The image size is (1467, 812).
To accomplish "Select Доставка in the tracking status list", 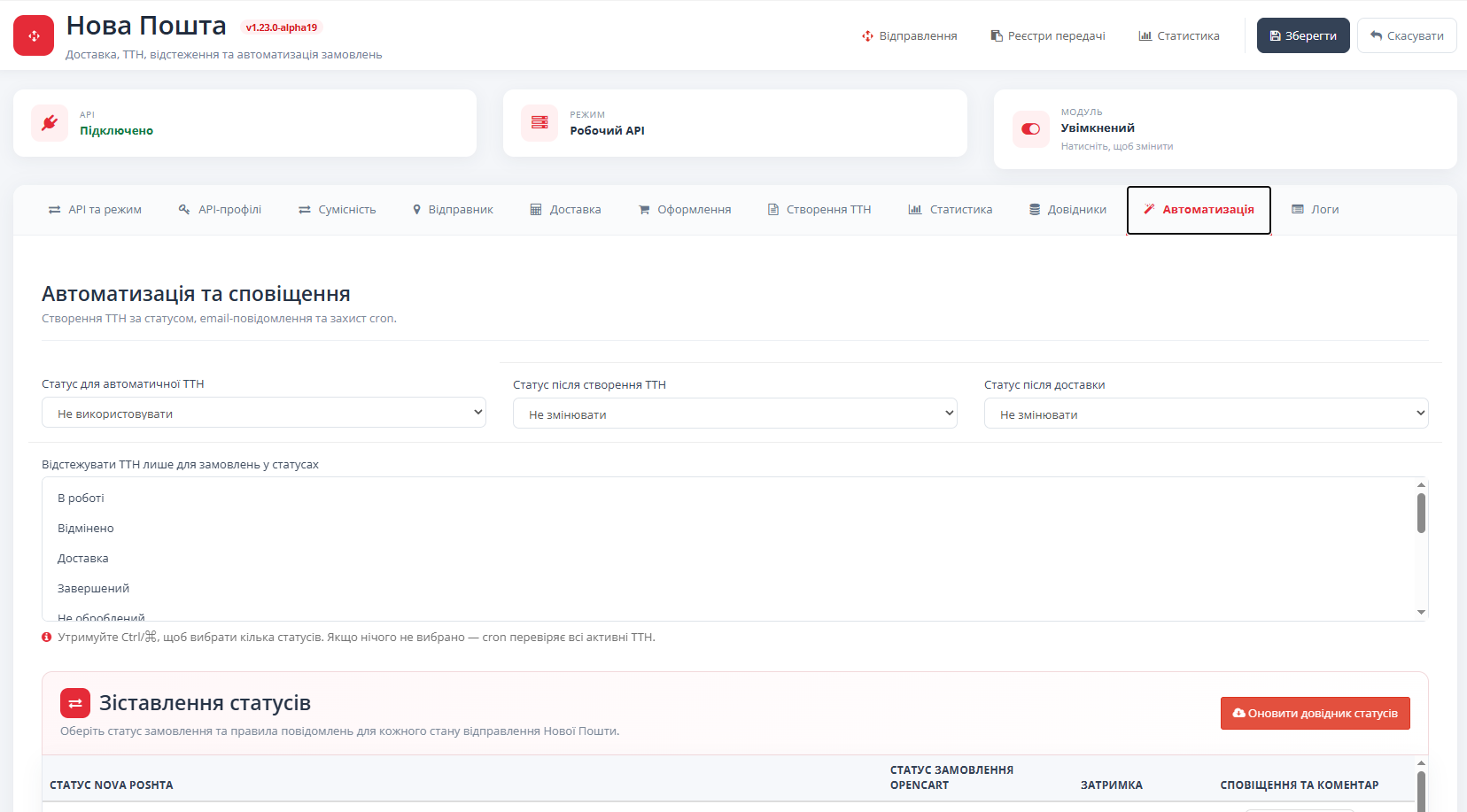I will click(x=728, y=559).
